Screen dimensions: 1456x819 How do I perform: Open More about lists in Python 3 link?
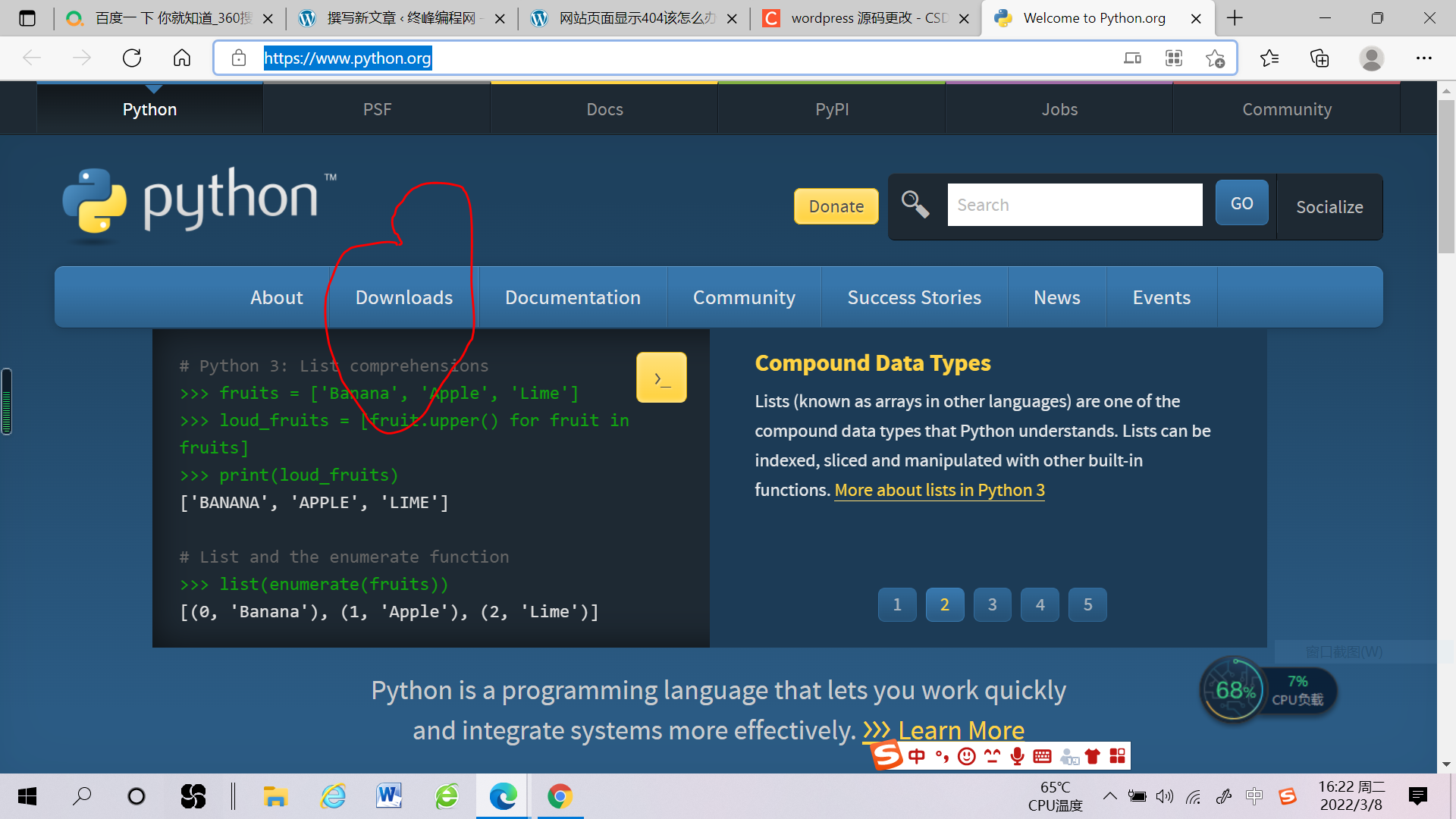pos(939,491)
